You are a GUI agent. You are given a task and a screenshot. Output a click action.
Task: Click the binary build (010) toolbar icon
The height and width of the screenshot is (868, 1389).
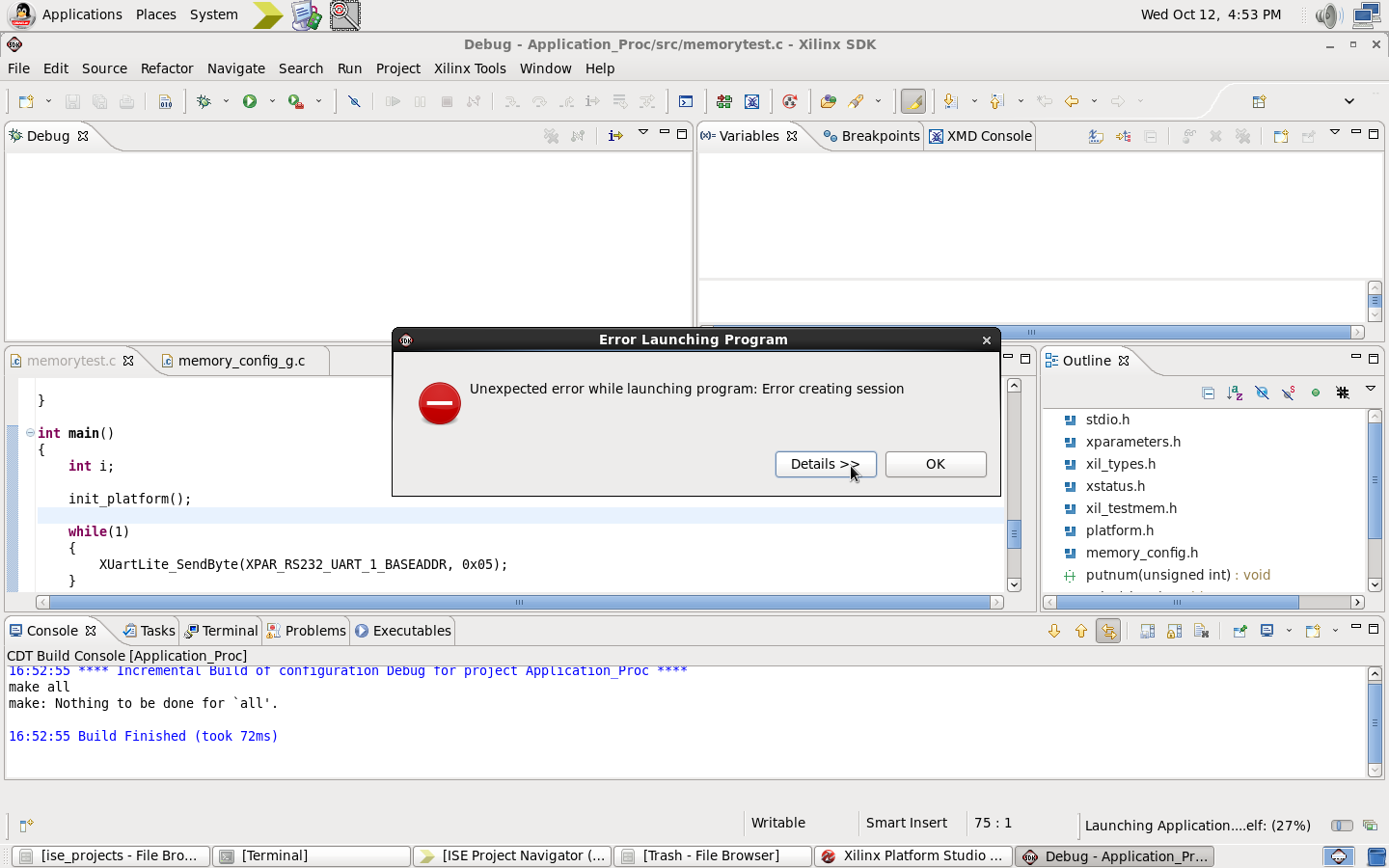coord(165,101)
